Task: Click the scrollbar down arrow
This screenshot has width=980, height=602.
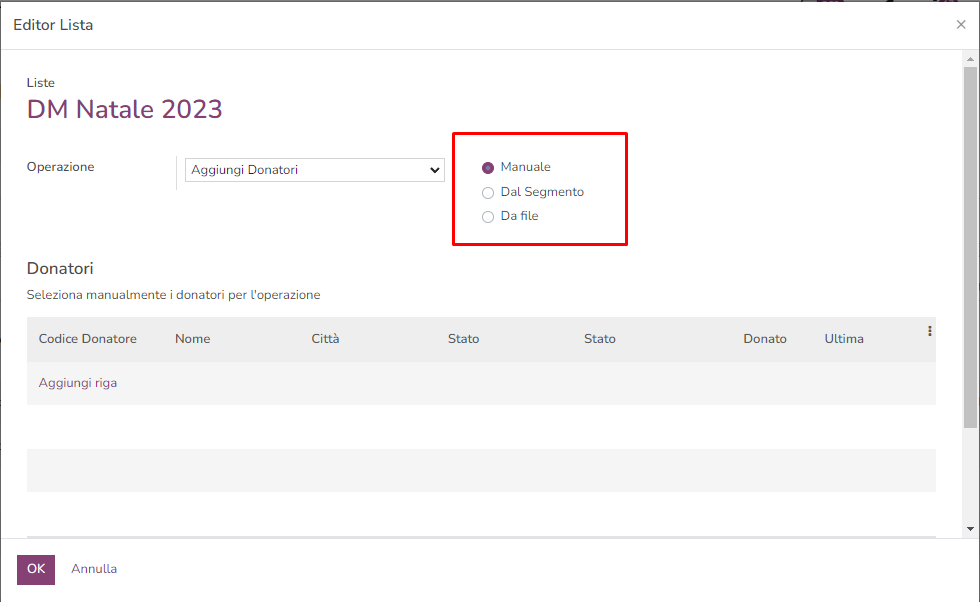Action: point(970,527)
